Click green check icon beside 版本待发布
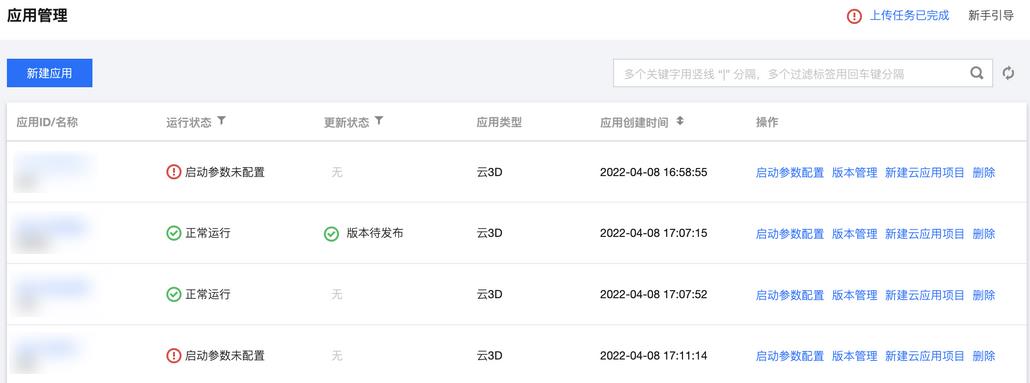1030x383 pixels. 332,234
